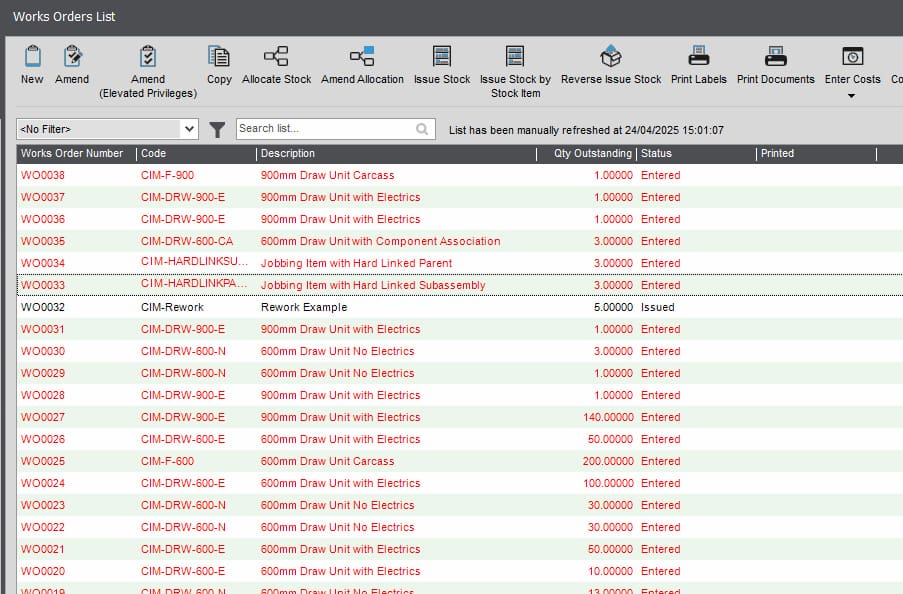The image size is (903, 594).
Task: Open Print Documents tool
Action: pos(776,56)
